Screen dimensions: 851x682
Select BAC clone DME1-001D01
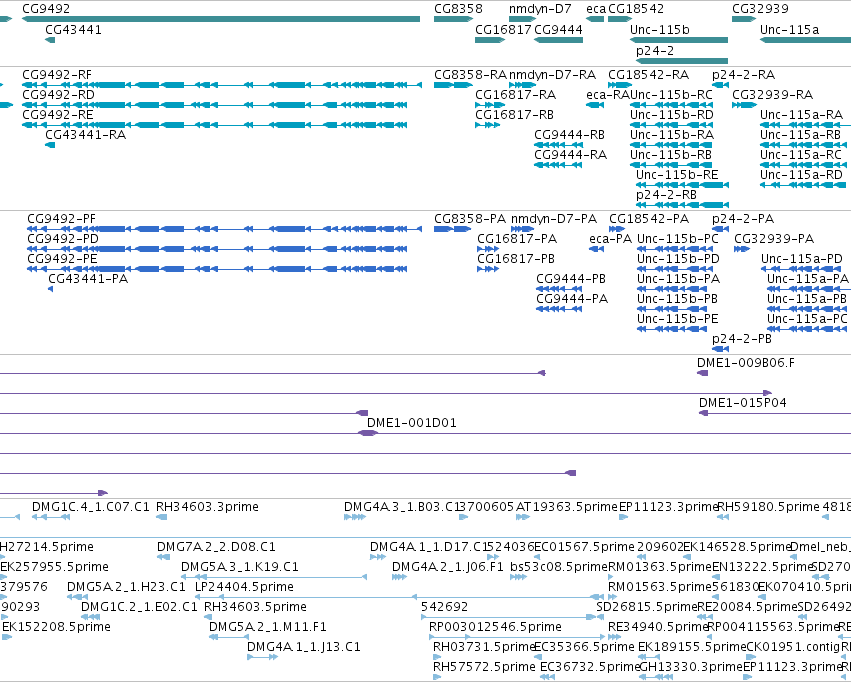(411, 423)
